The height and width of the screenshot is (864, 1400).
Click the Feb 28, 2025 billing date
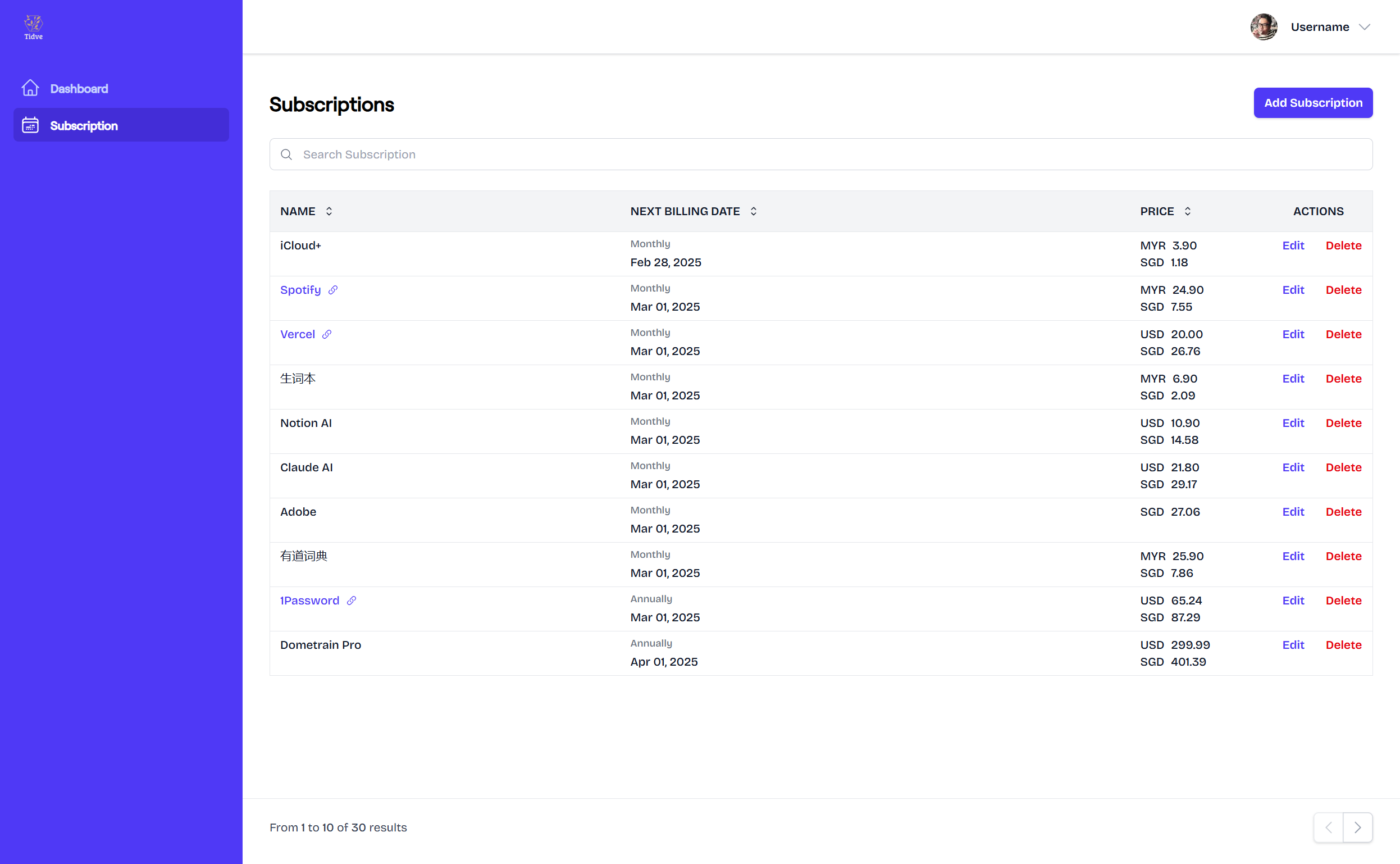[665, 262]
